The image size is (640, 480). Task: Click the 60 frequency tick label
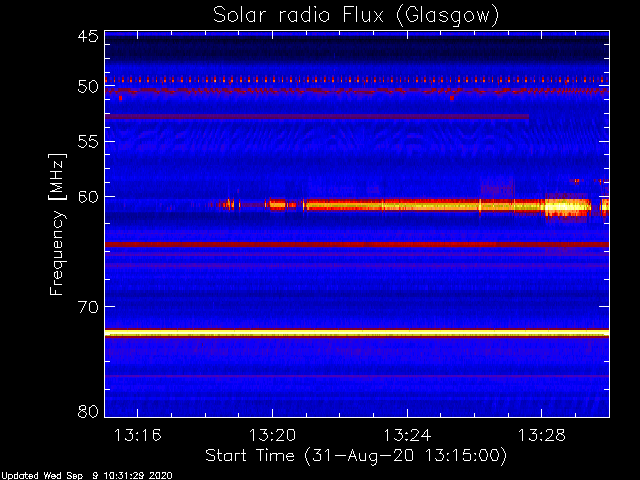pos(88,197)
